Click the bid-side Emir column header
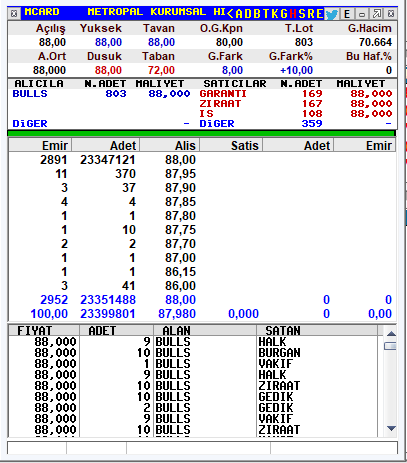The width and height of the screenshot is (407, 463). pyautogui.click(x=40, y=146)
